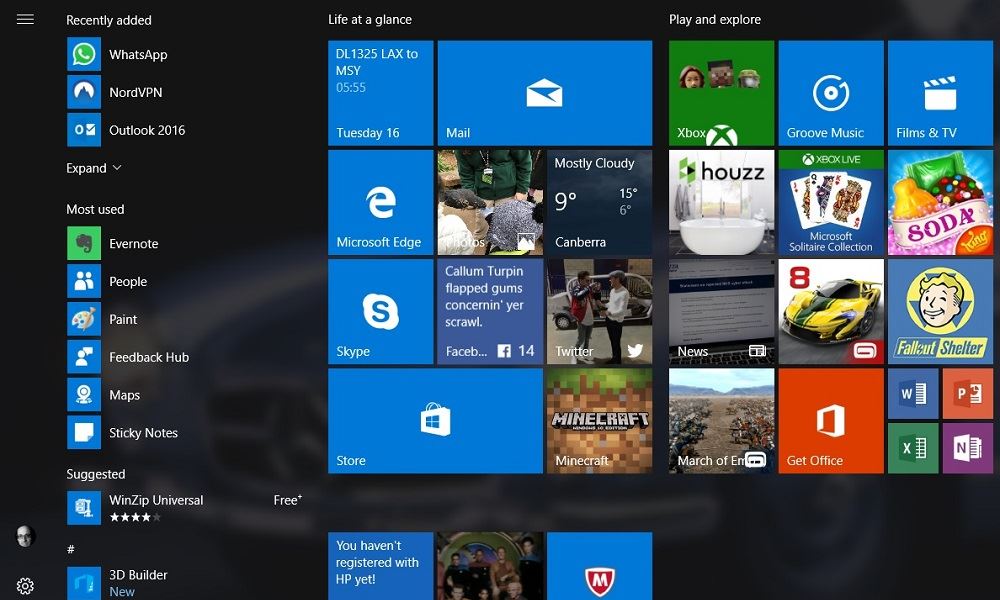Expand the Recently added list
The height and width of the screenshot is (600, 1000).
[x=94, y=168]
